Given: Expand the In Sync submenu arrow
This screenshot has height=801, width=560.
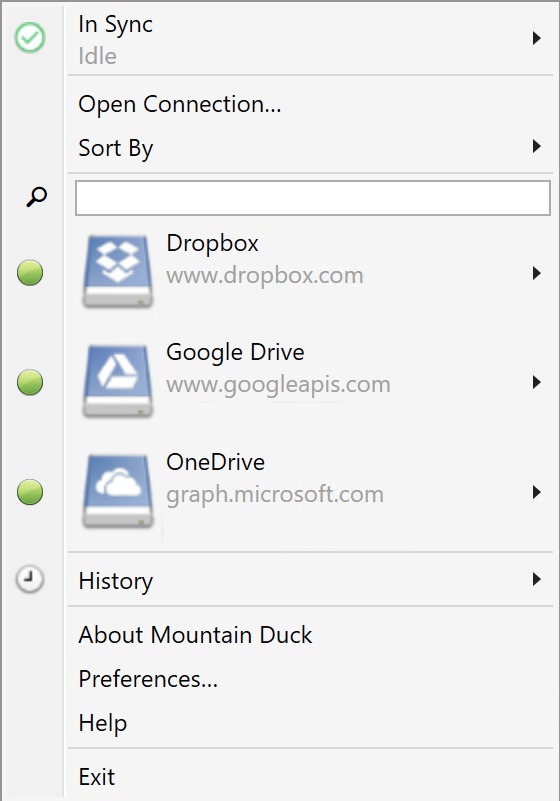Looking at the screenshot, I should pyautogui.click(x=536, y=38).
